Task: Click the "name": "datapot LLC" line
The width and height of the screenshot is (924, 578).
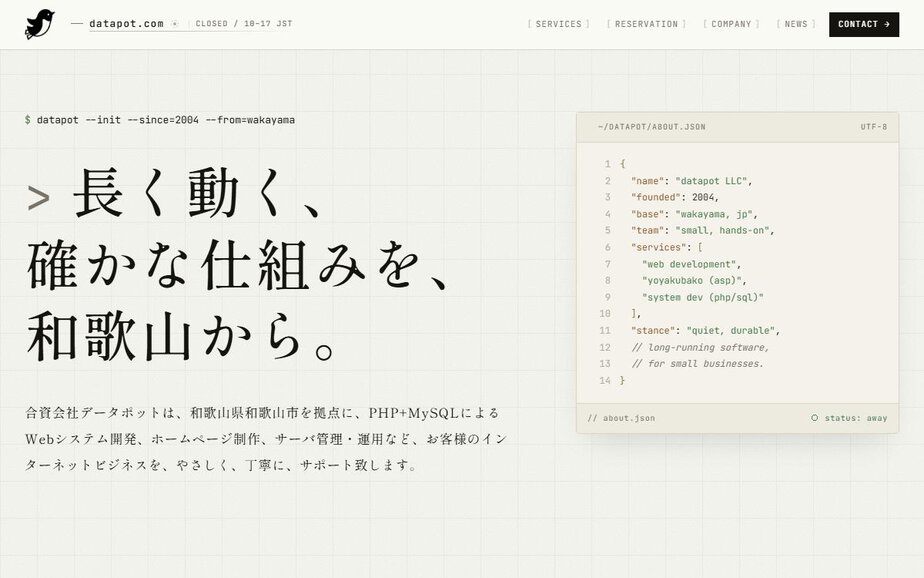Action: coord(691,181)
